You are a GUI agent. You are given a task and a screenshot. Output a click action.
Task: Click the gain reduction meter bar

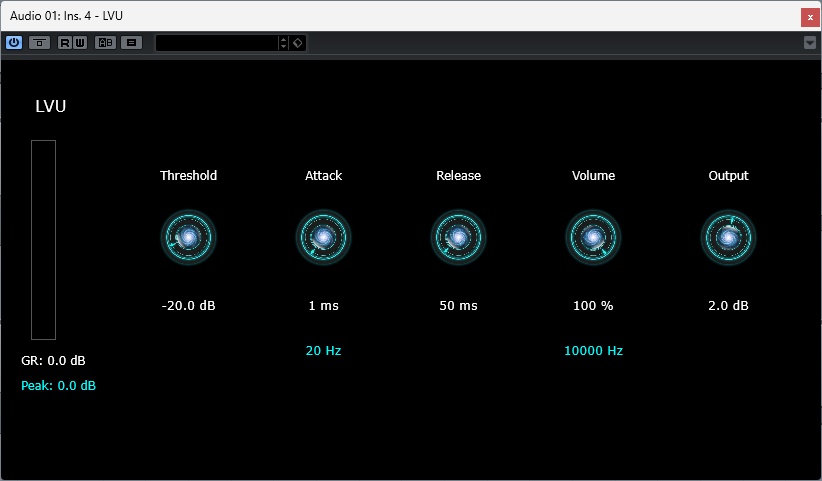point(44,240)
